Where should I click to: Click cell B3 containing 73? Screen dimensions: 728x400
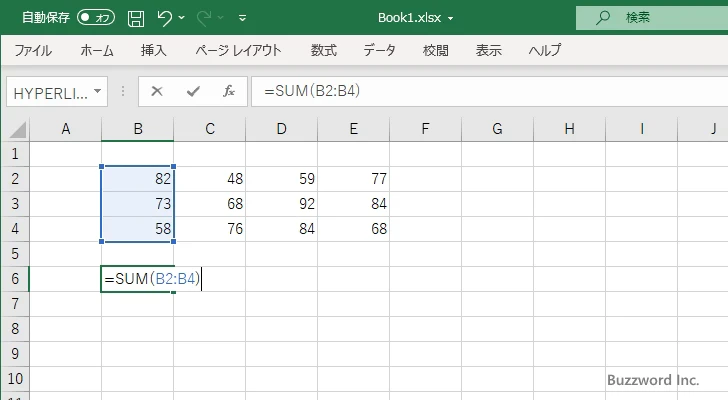pyautogui.click(x=138, y=204)
